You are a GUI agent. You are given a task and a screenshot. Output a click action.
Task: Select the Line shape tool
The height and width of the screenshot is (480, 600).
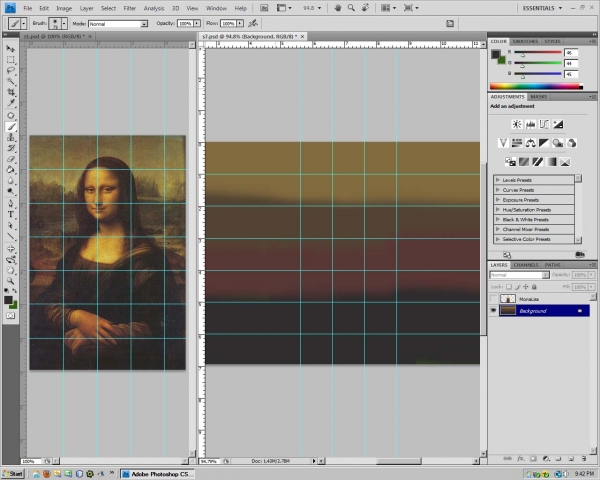(11, 236)
